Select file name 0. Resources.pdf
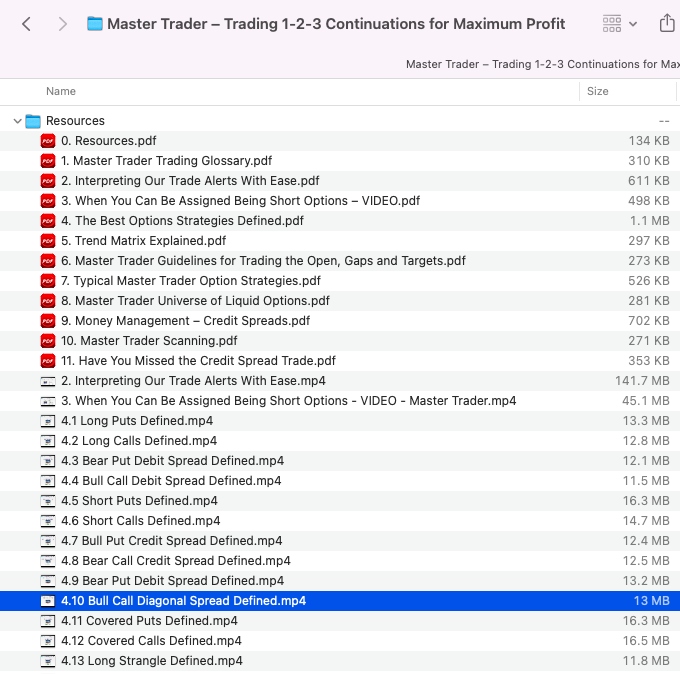Viewport: 680px width, 674px height. click(x=108, y=141)
